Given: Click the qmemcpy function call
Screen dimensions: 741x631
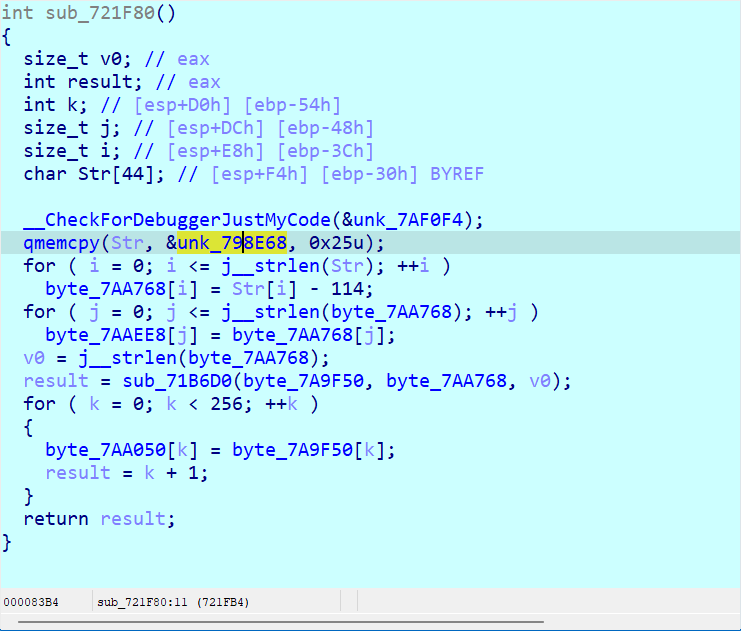Looking at the screenshot, I should 62,243.
